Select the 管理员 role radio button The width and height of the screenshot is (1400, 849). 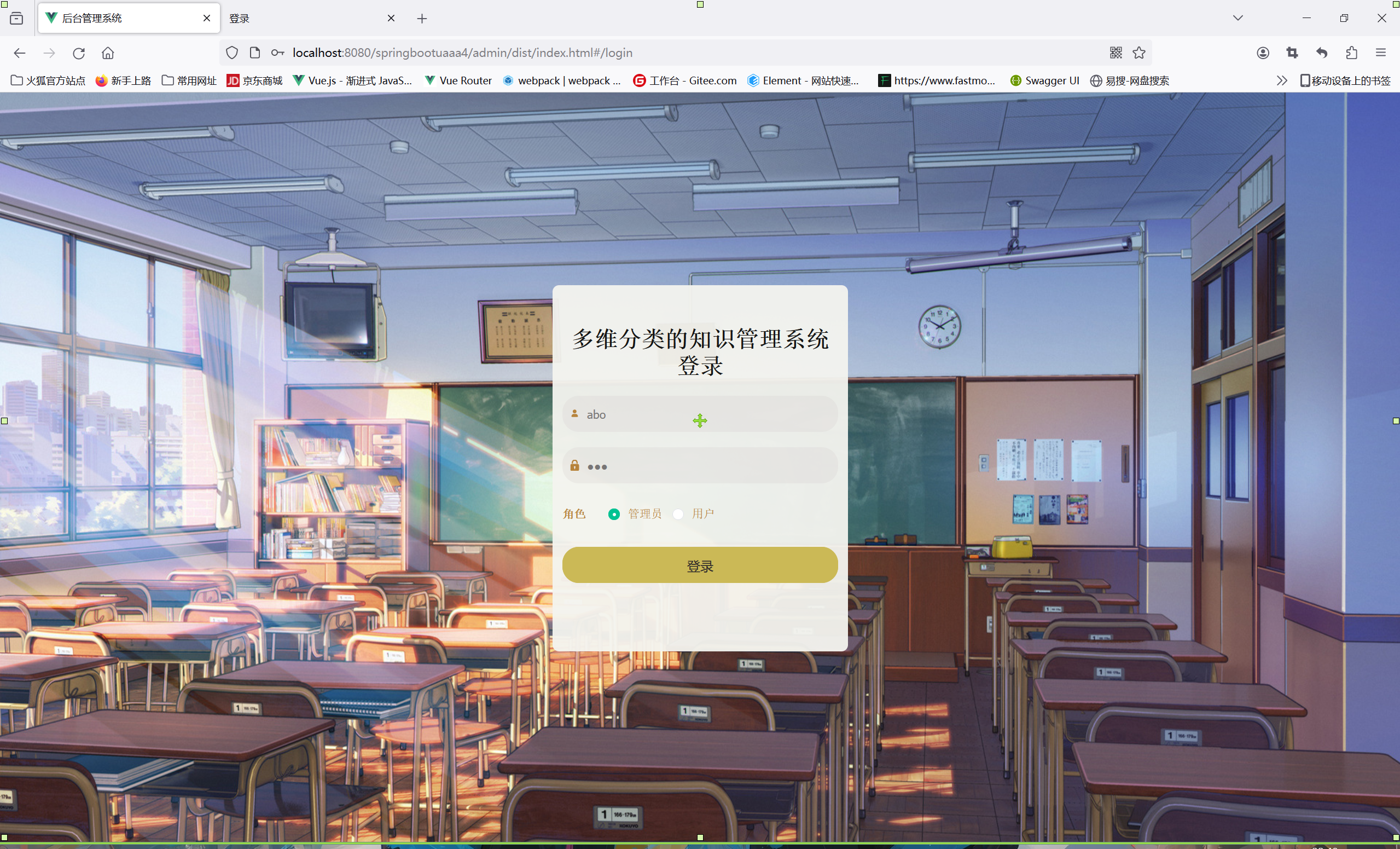614,514
